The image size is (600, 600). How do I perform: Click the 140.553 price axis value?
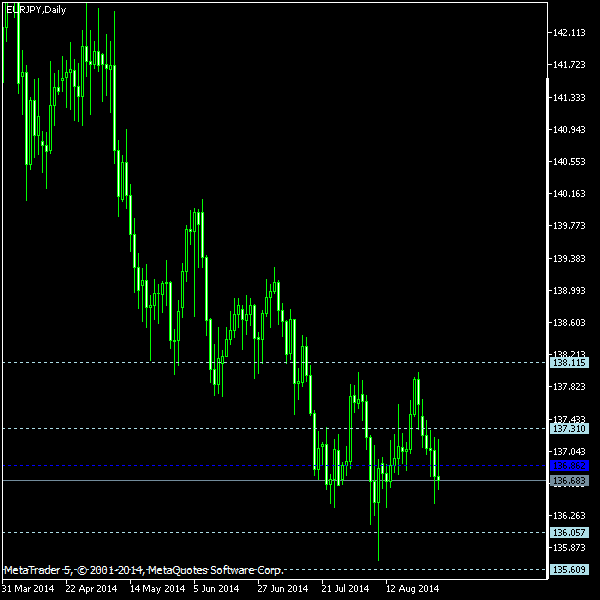(569, 161)
